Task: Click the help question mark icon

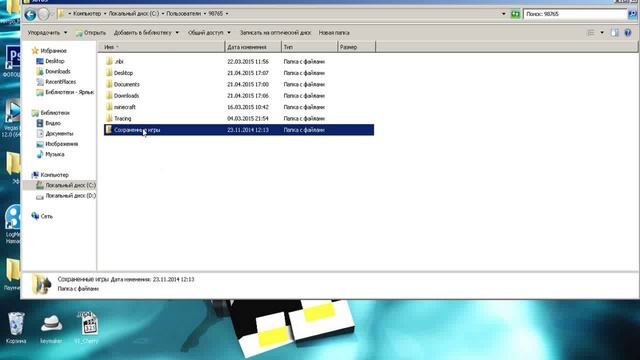Action: pyautogui.click(x=628, y=33)
